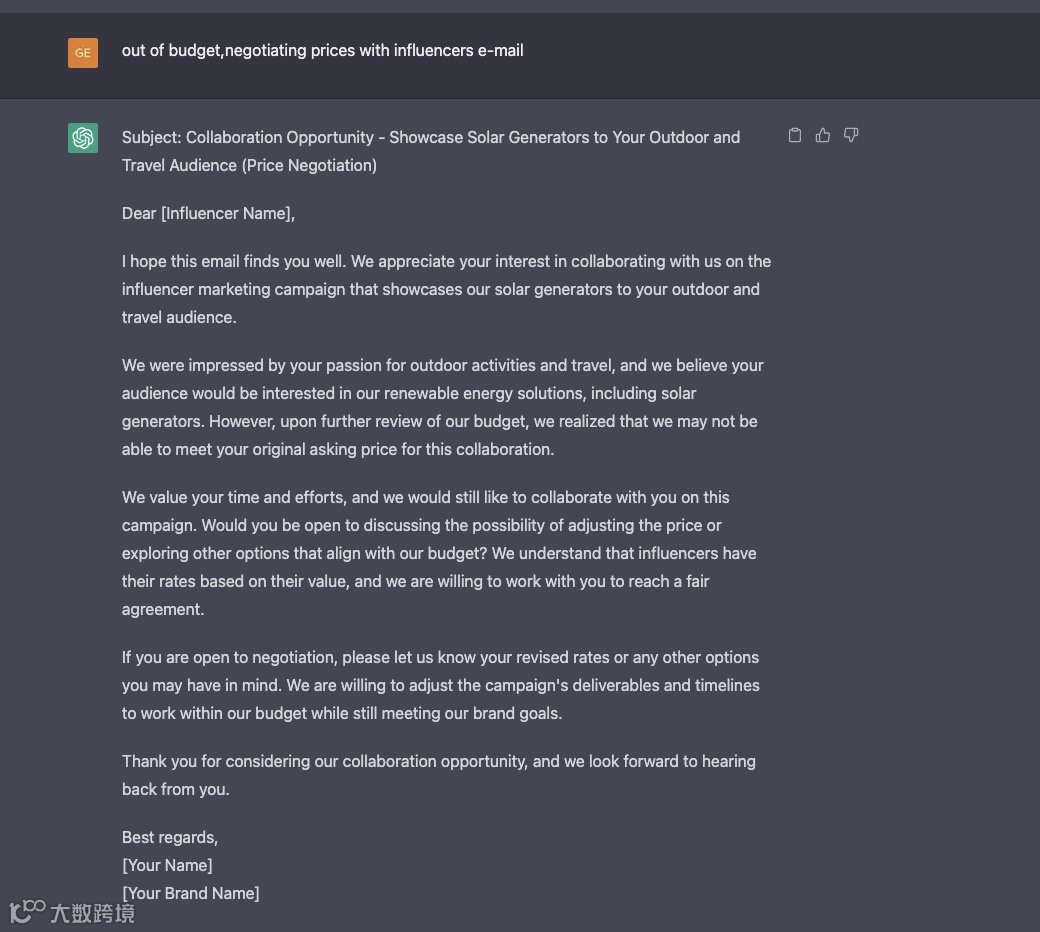Viewport: 1040px width, 932px height.
Task: Click the "travel audience." line in first paragraph
Action: (x=179, y=317)
